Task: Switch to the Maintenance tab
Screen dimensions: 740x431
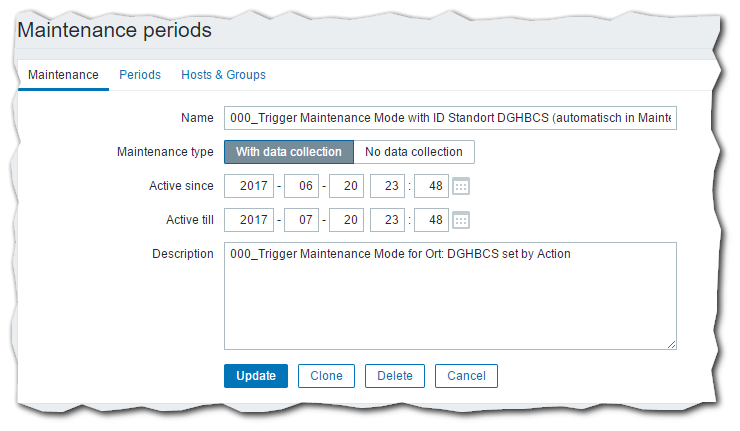Action: [x=63, y=75]
